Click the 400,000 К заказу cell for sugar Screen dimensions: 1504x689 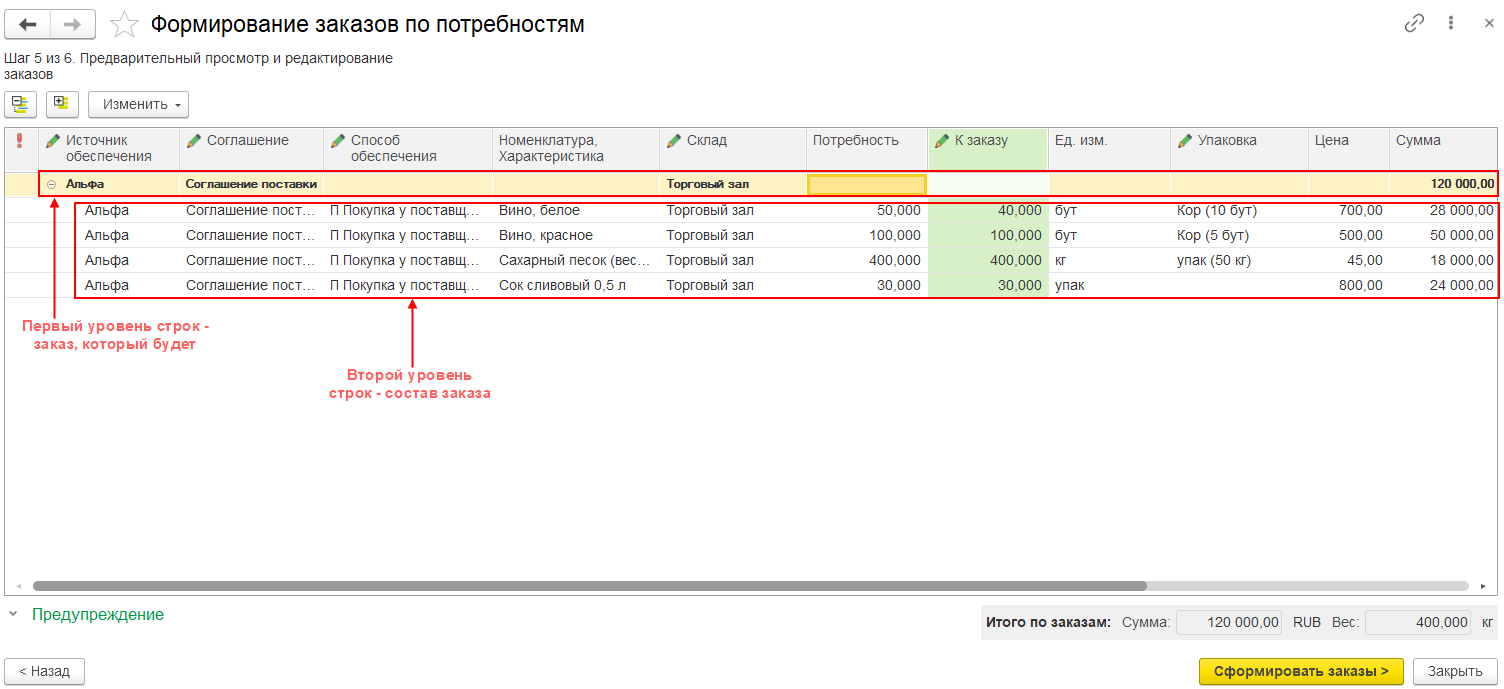tap(988, 260)
